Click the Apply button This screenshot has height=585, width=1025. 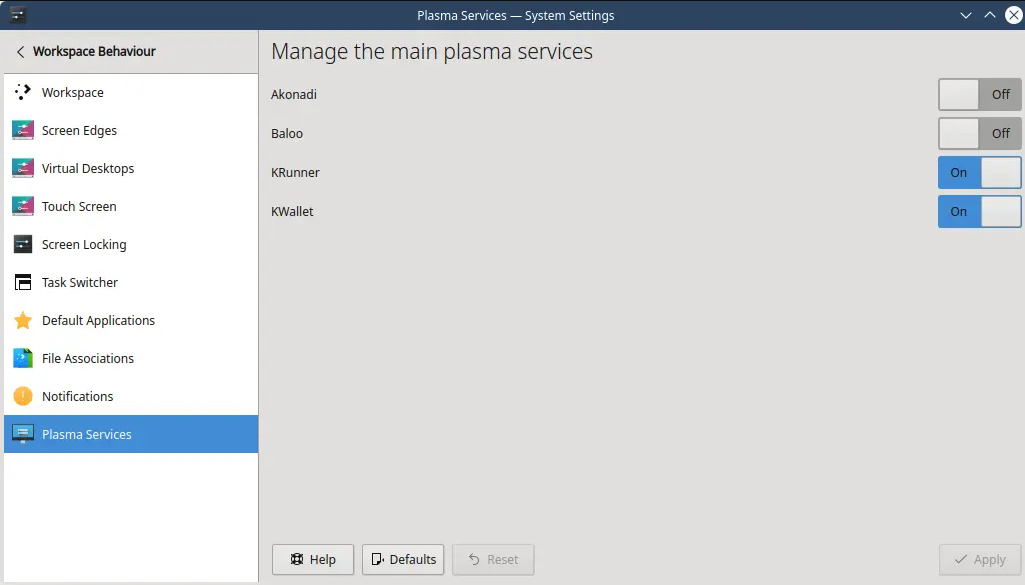tap(979, 560)
